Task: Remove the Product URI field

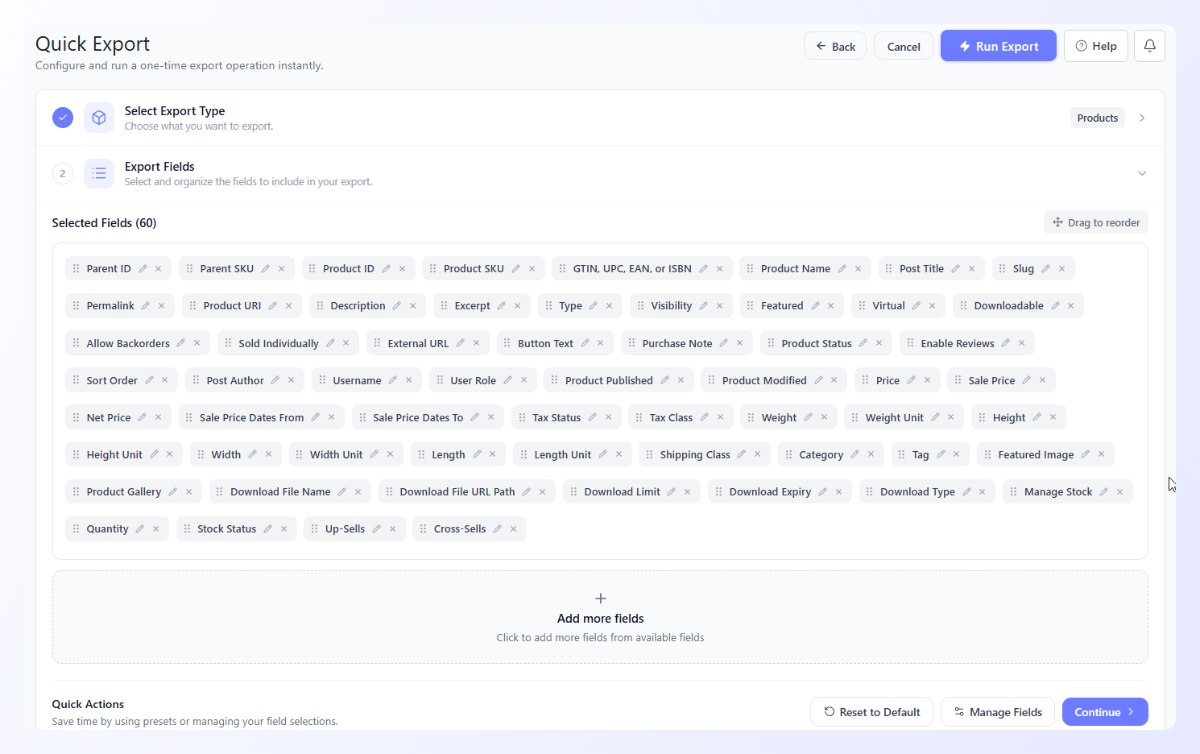Action: (x=289, y=306)
